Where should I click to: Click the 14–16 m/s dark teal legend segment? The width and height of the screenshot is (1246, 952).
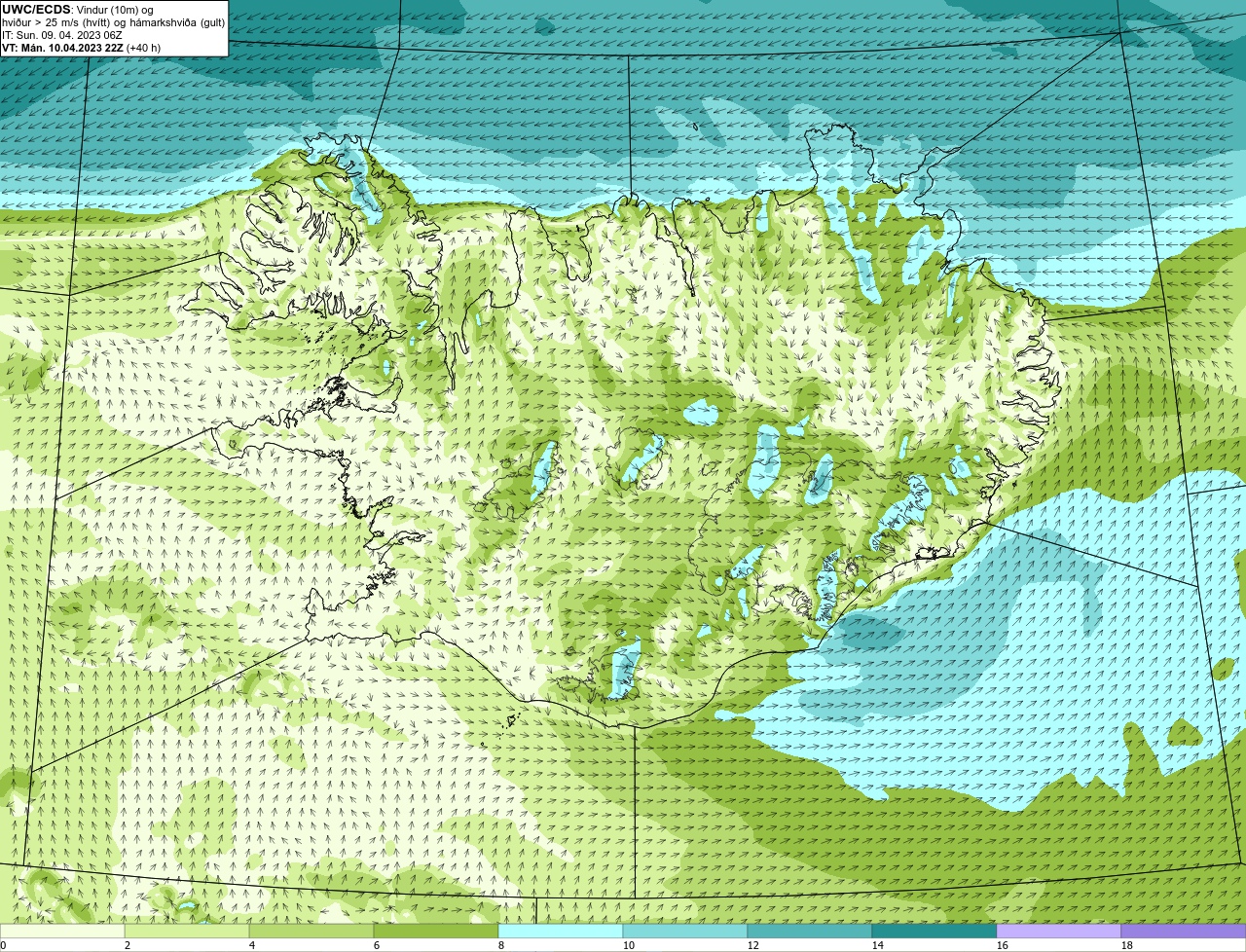click(x=934, y=931)
